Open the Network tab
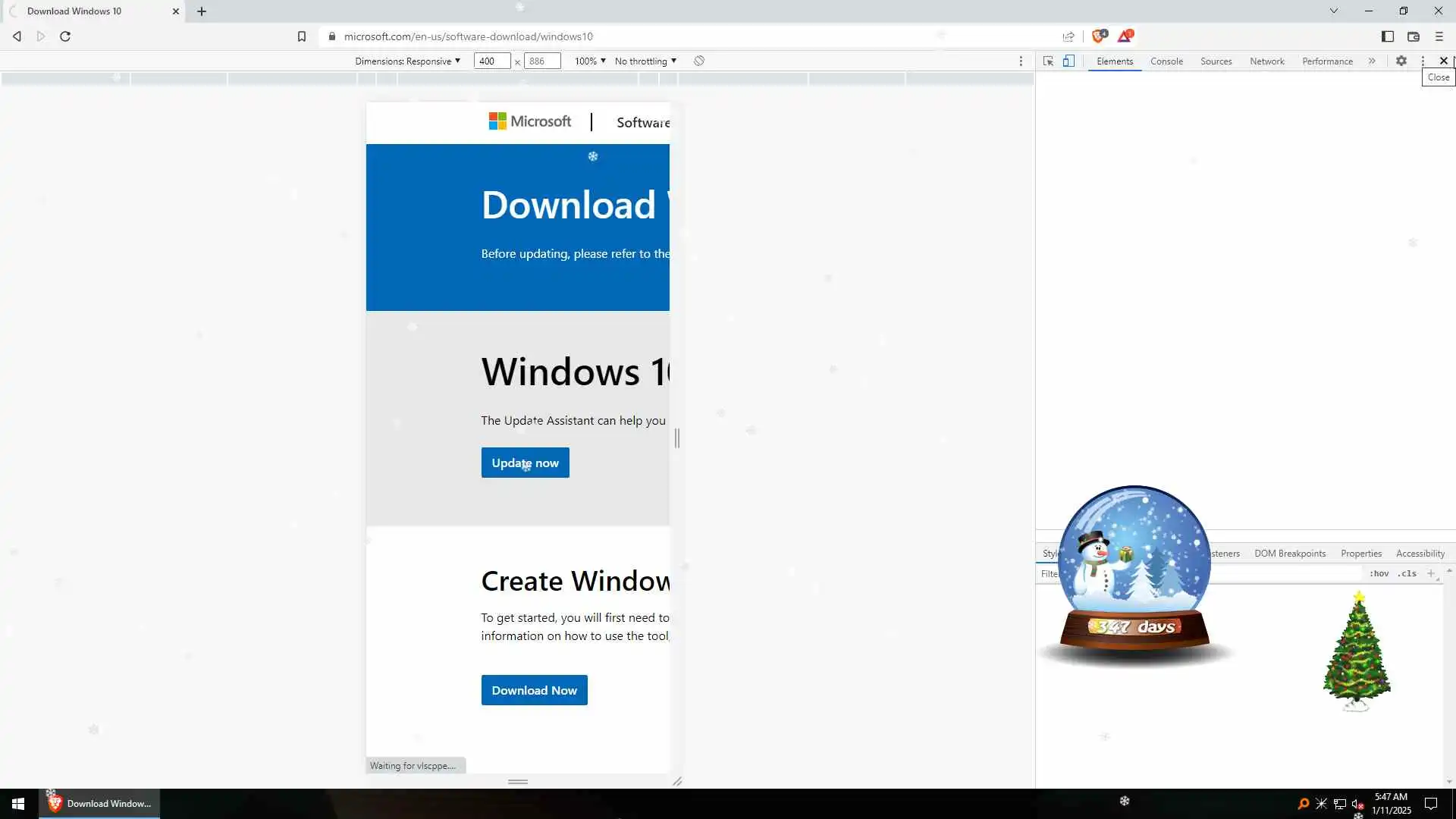Screen dimensions: 1456x819 1266,61
